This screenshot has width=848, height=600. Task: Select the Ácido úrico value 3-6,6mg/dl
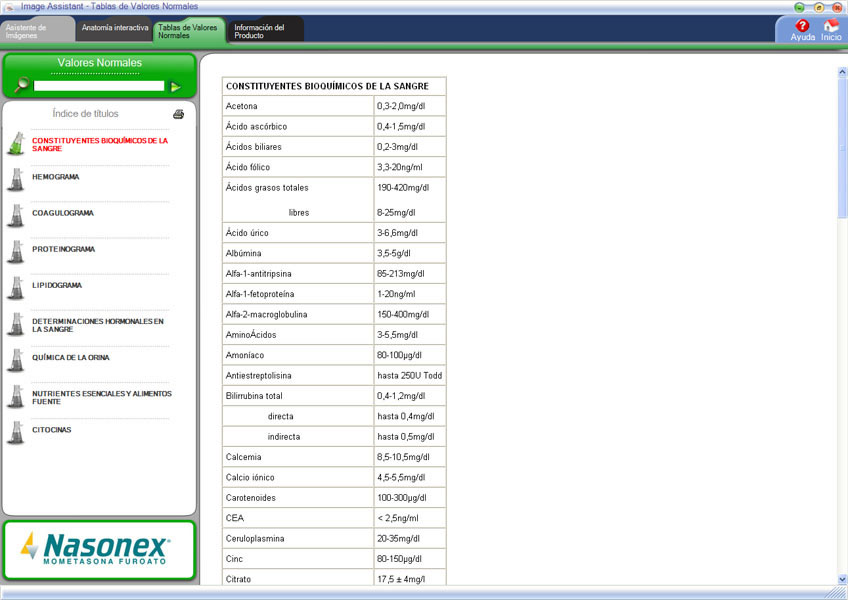pyautogui.click(x=398, y=233)
